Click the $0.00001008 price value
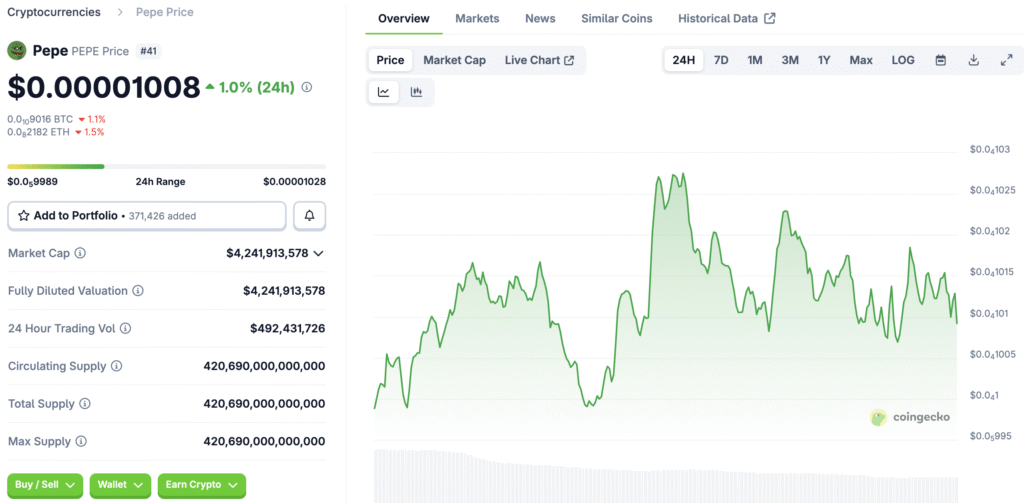 (x=104, y=88)
